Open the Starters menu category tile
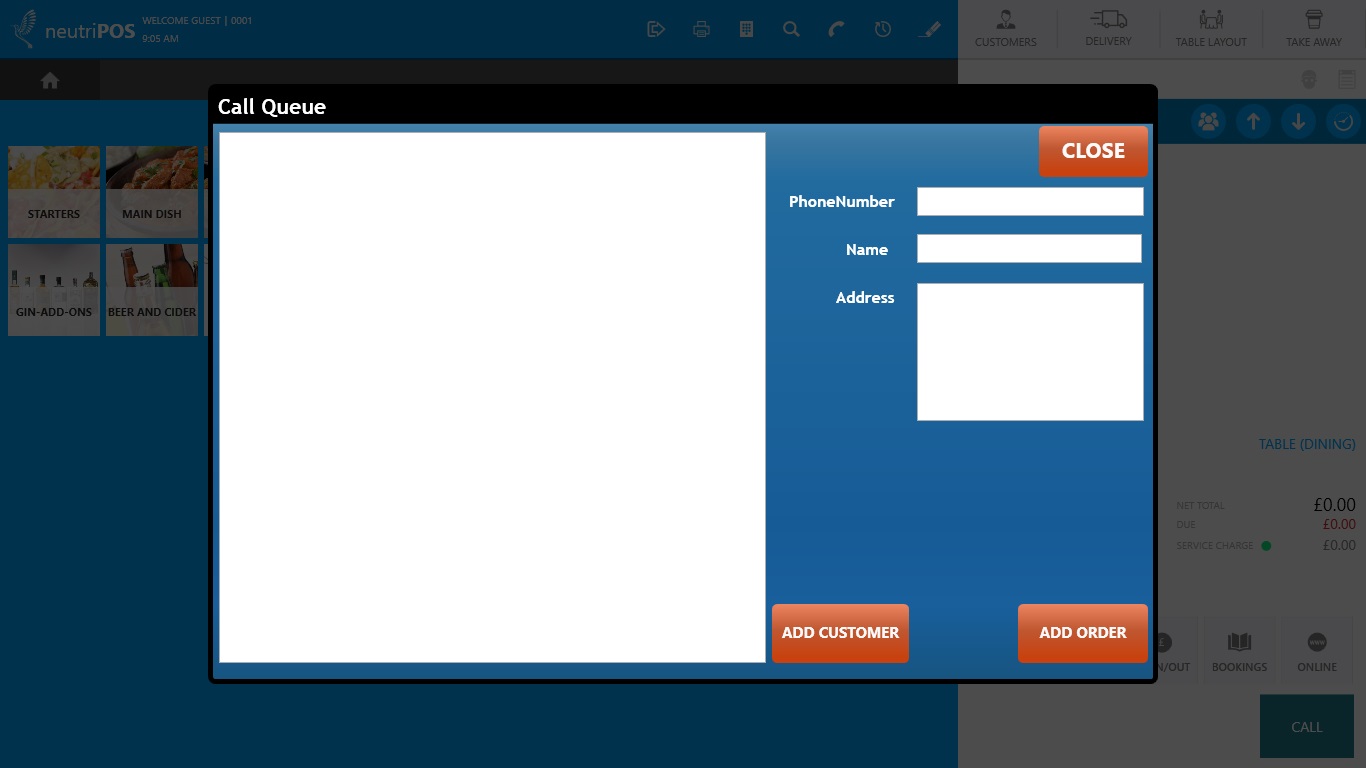The height and width of the screenshot is (768, 1366). pos(54,192)
